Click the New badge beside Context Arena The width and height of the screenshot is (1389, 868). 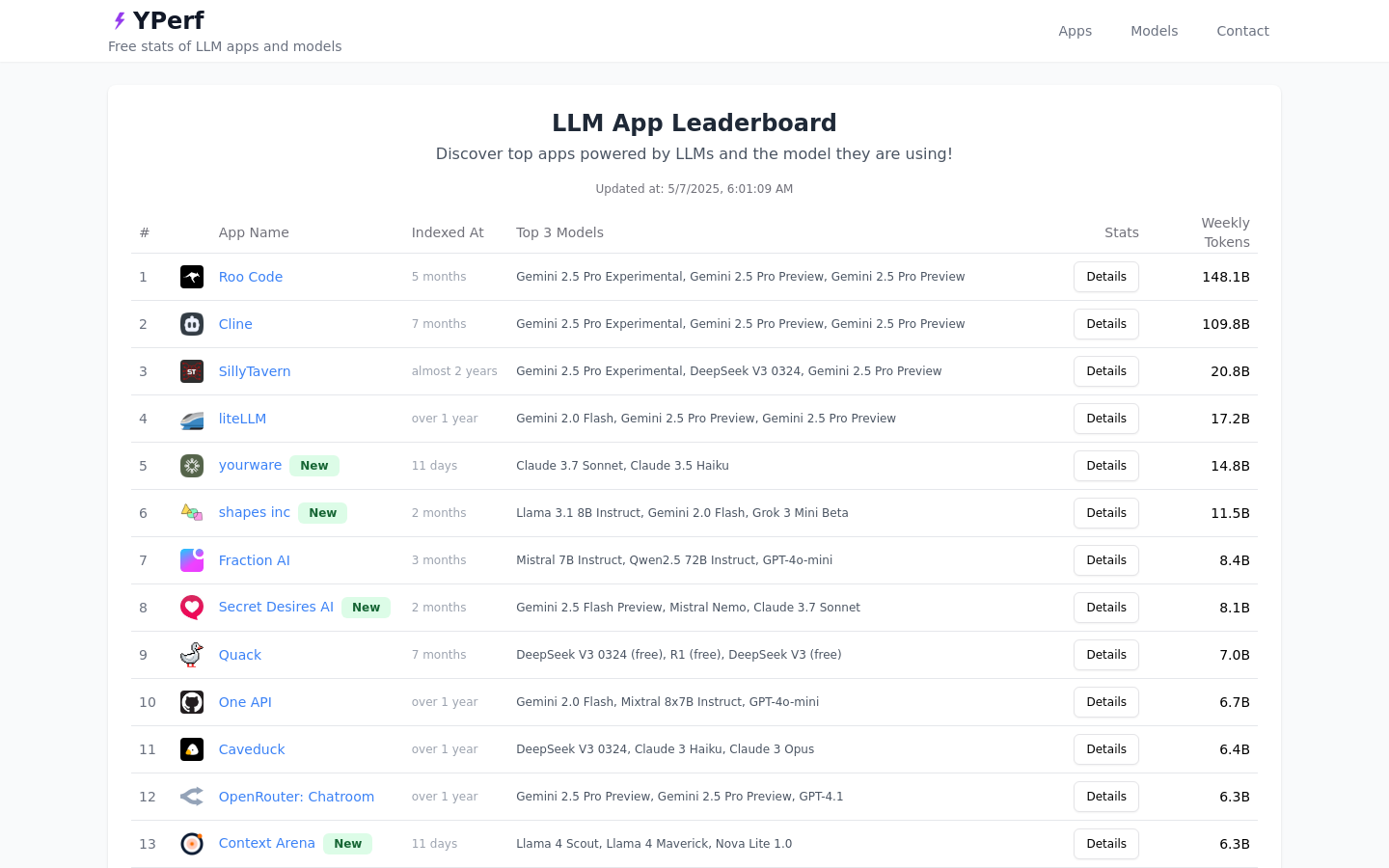pyautogui.click(x=348, y=844)
